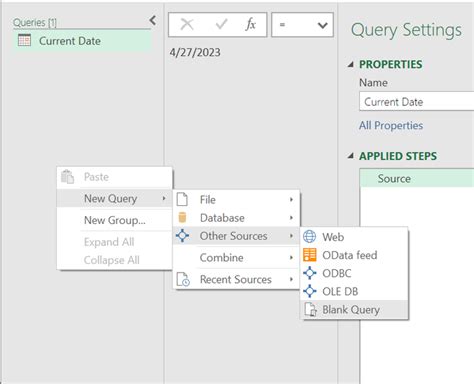Choose New Group... from context menu
The image size is (474, 384).
115,220
